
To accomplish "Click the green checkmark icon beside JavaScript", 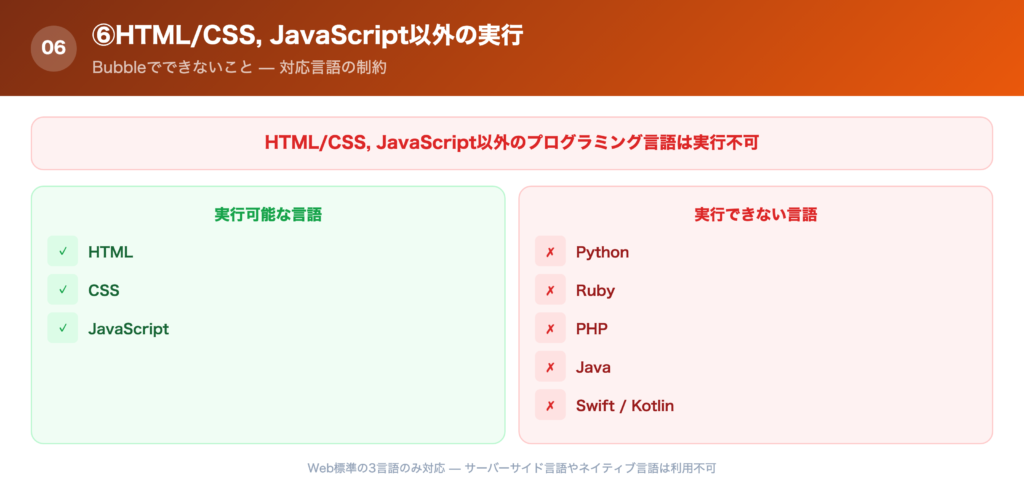I will tap(63, 328).
